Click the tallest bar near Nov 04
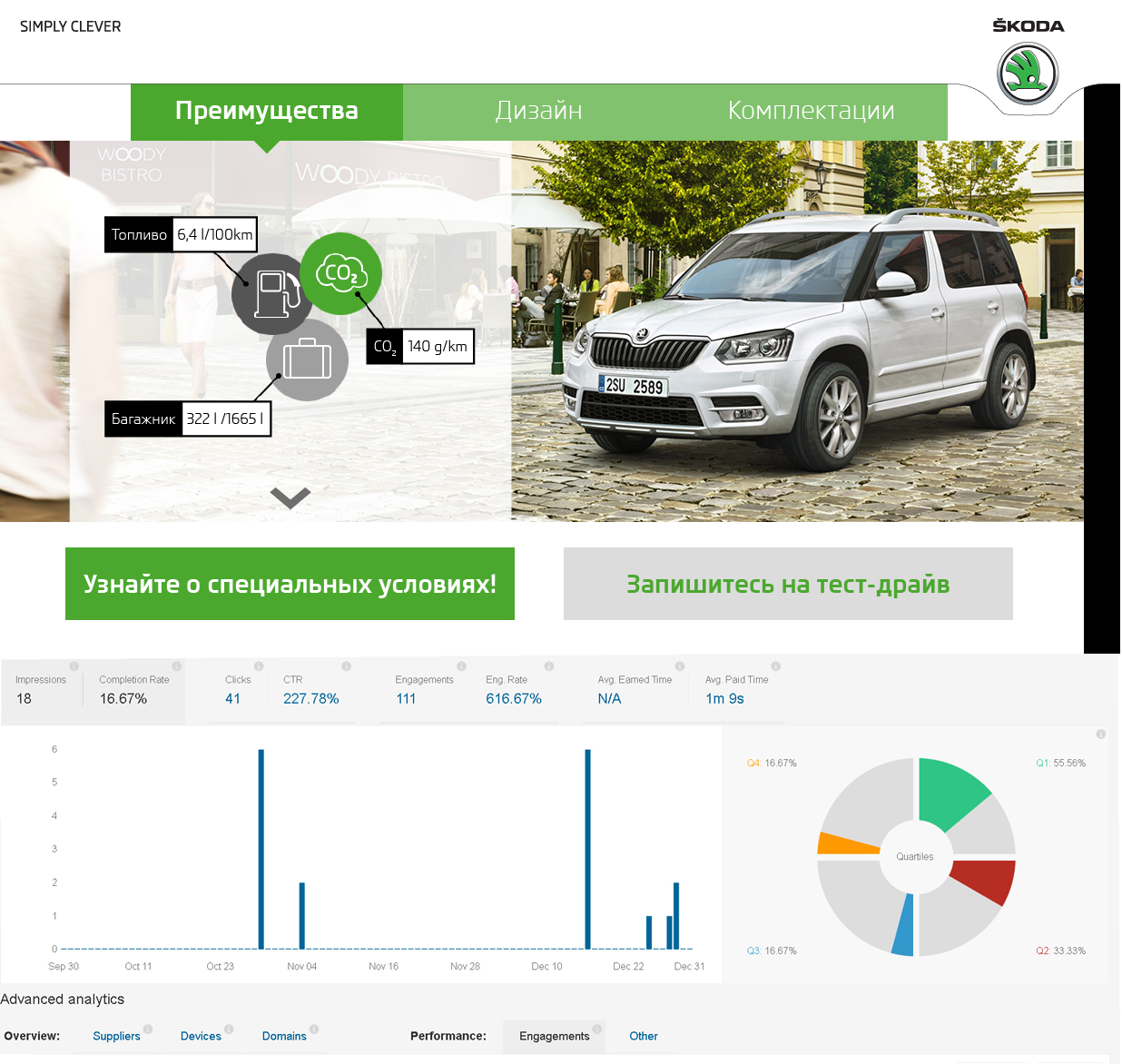The image size is (1122, 1064). 261,849
